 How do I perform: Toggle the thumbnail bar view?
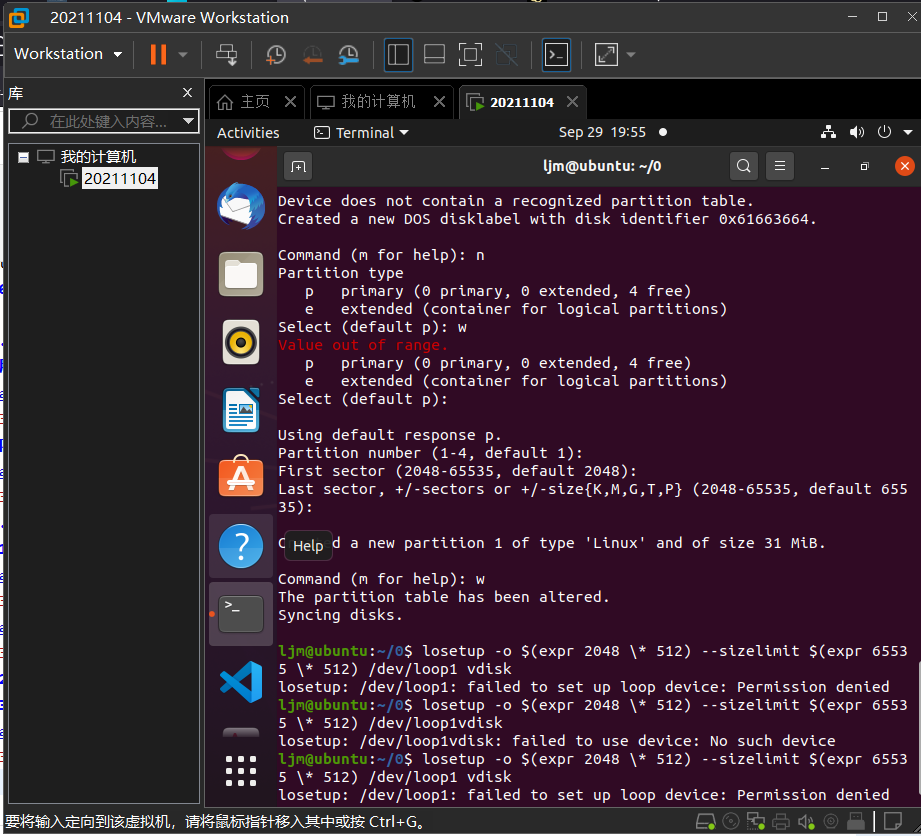[434, 55]
